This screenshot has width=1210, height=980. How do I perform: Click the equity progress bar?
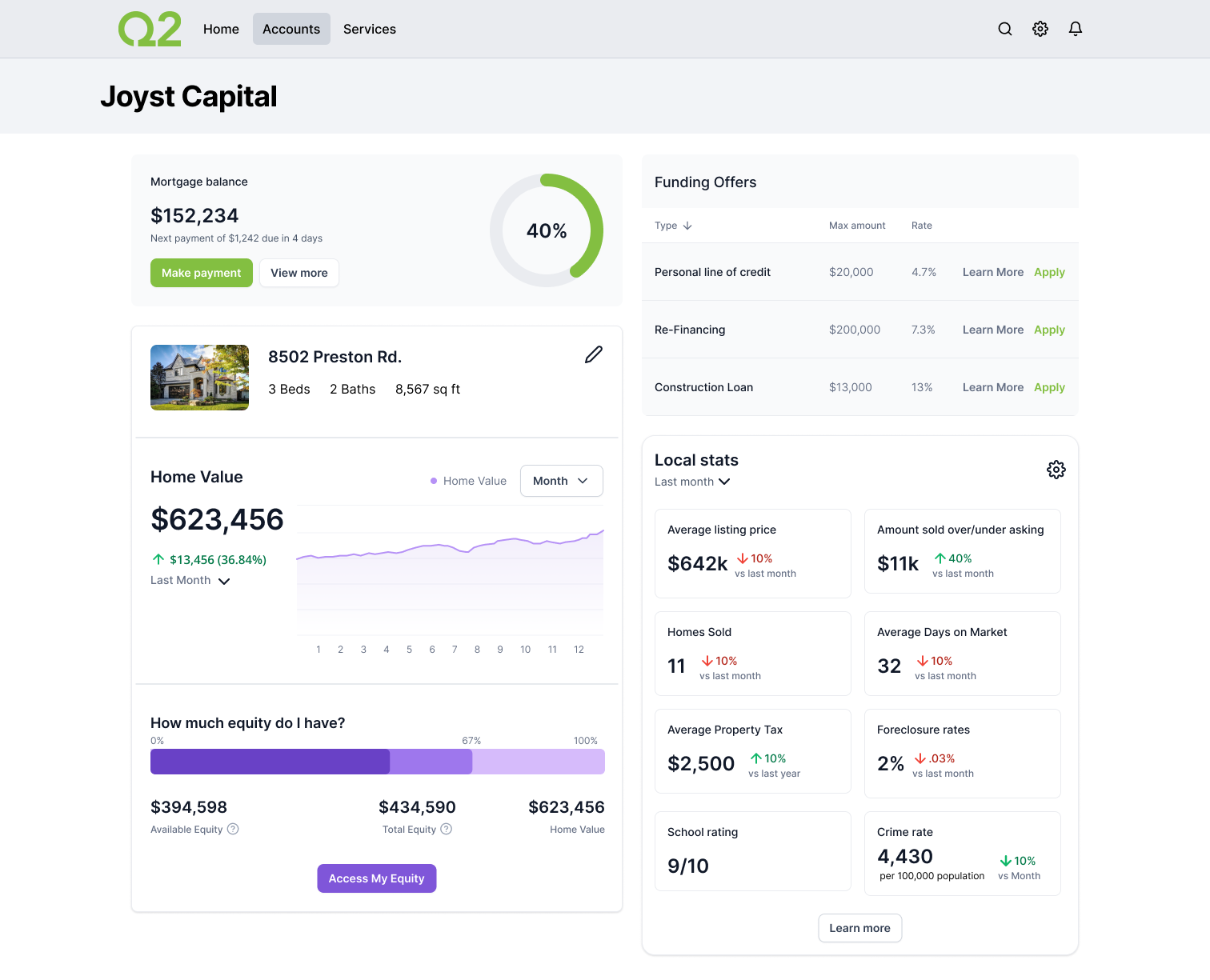(x=378, y=762)
